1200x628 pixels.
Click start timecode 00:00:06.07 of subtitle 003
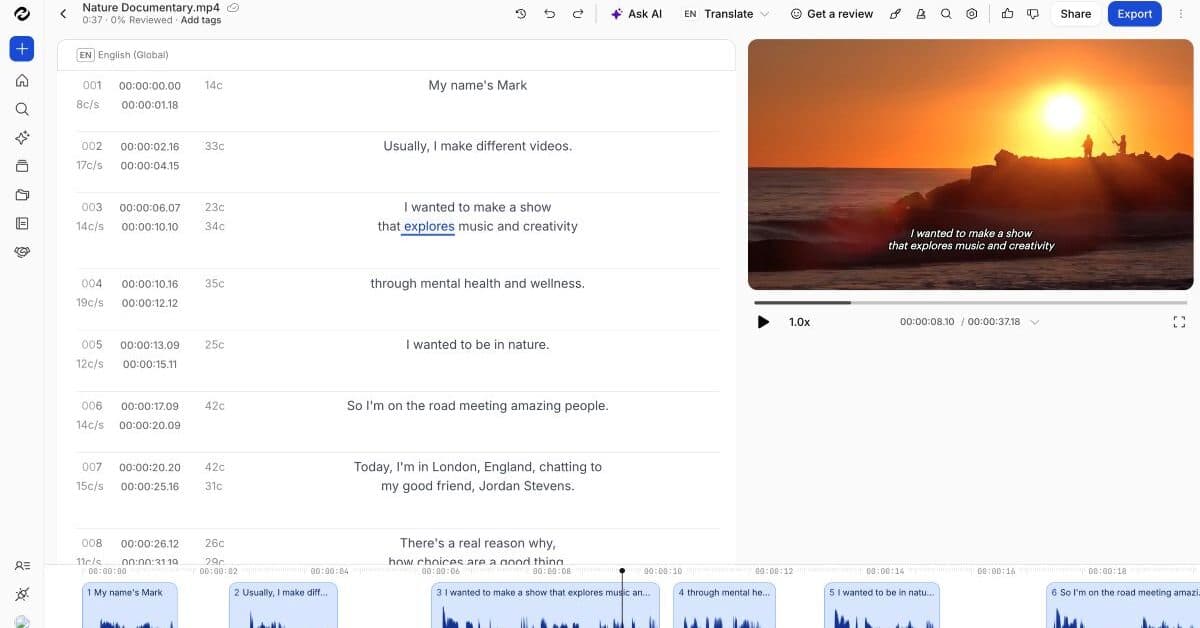(150, 208)
